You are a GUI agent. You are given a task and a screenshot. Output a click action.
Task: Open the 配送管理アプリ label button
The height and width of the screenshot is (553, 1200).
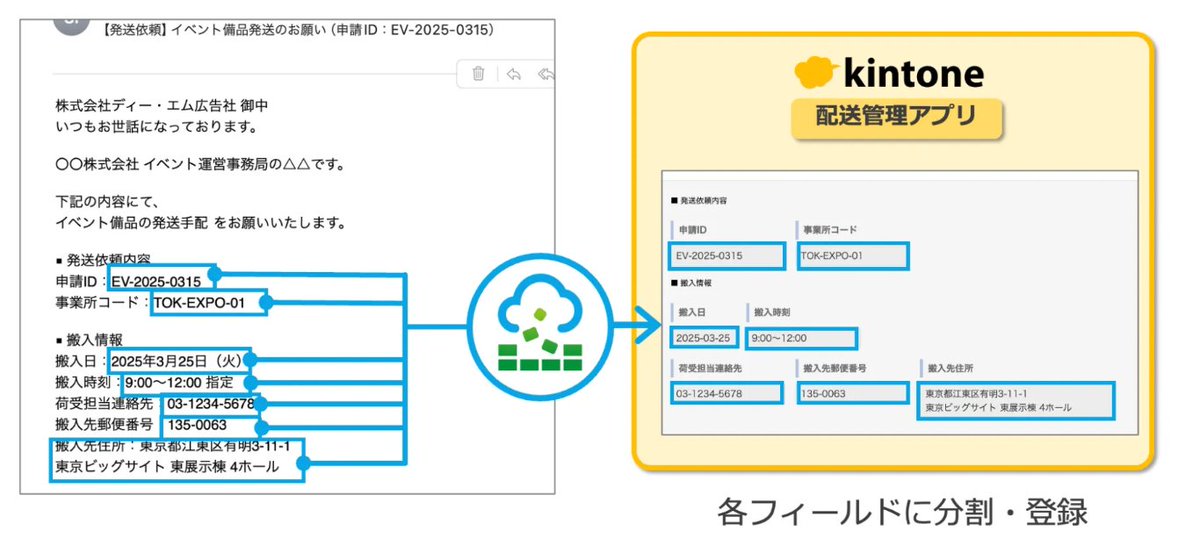point(896,118)
